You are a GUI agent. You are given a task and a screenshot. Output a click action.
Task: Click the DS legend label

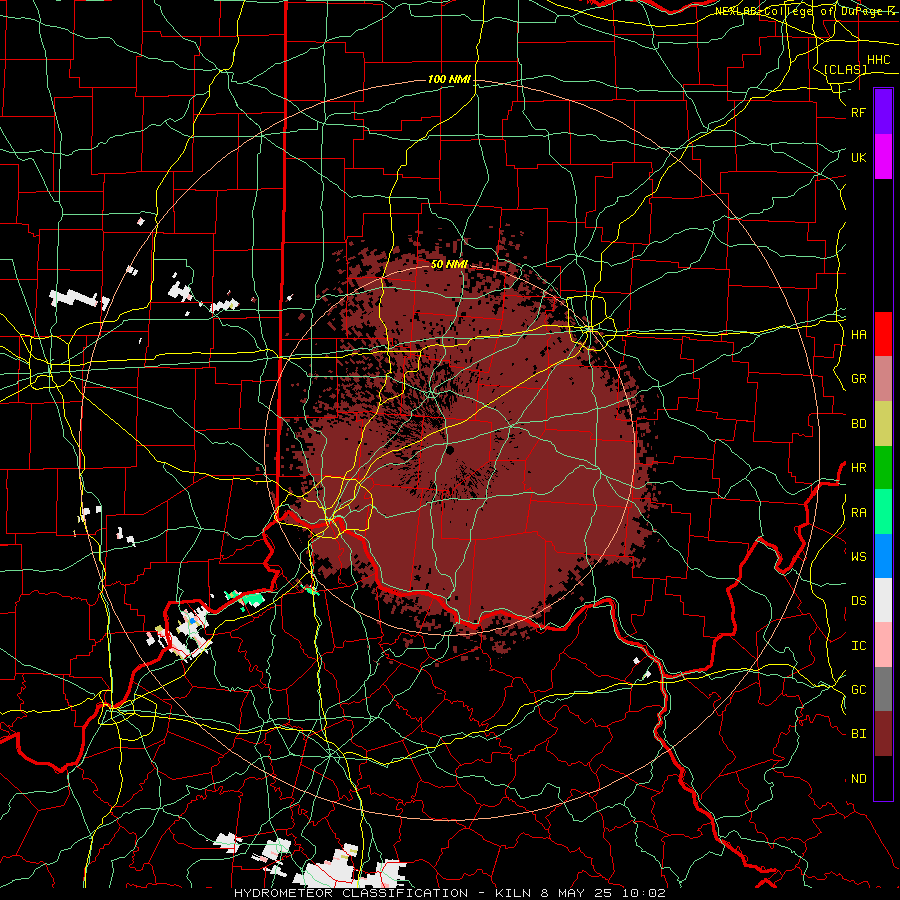858,601
